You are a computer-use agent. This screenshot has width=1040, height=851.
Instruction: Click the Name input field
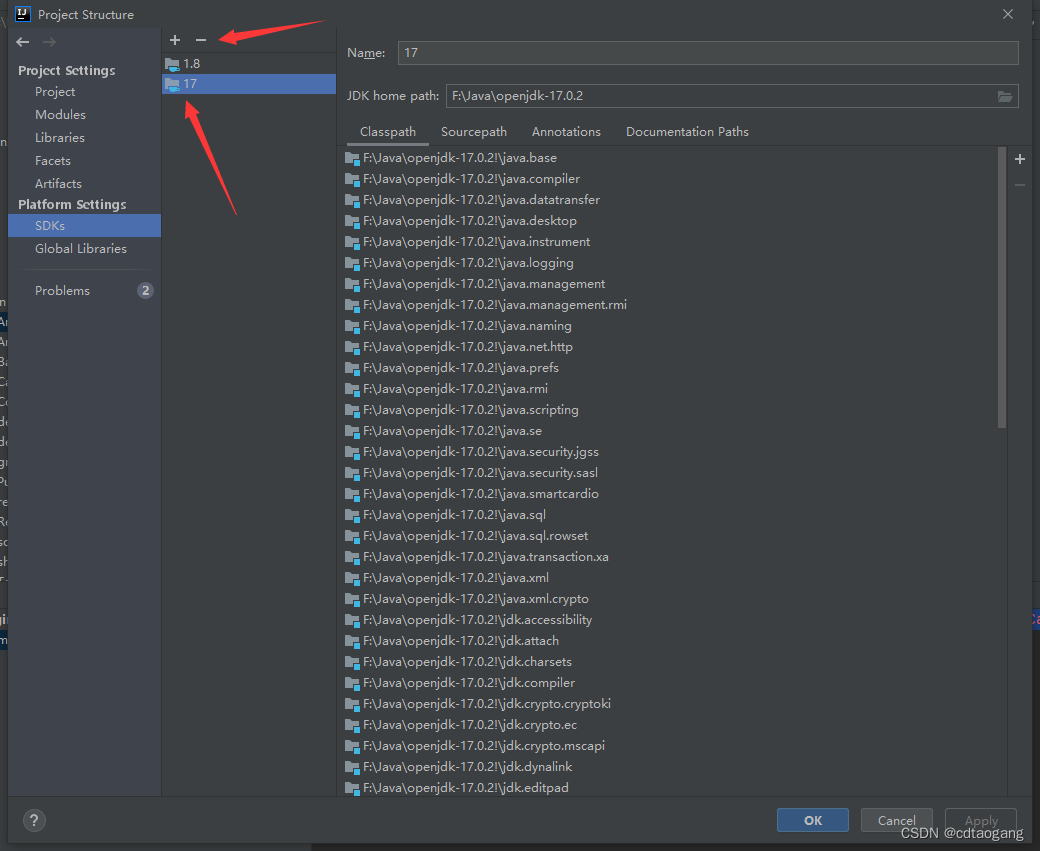[x=708, y=53]
